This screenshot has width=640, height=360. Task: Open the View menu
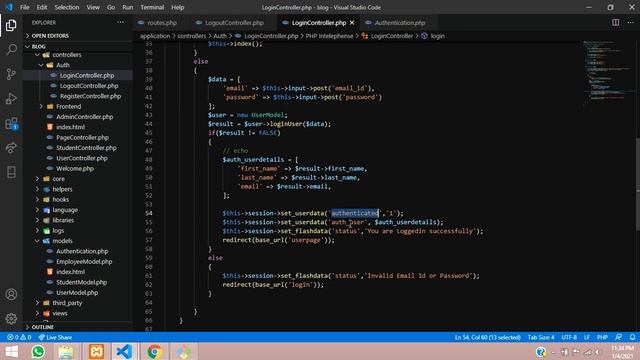[x=93, y=7]
